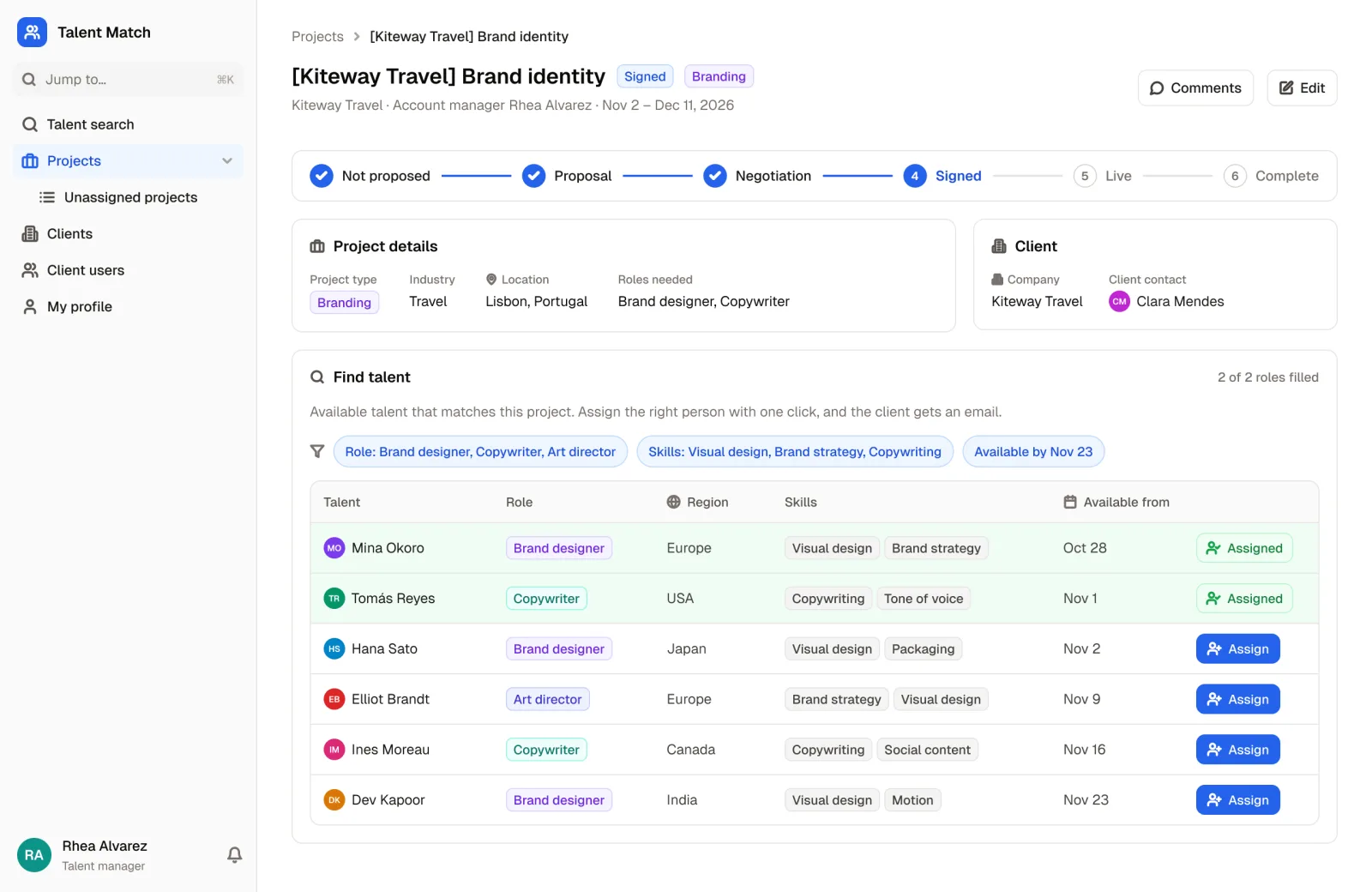
Task: Open the Comments button
Action: coord(1195,88)
